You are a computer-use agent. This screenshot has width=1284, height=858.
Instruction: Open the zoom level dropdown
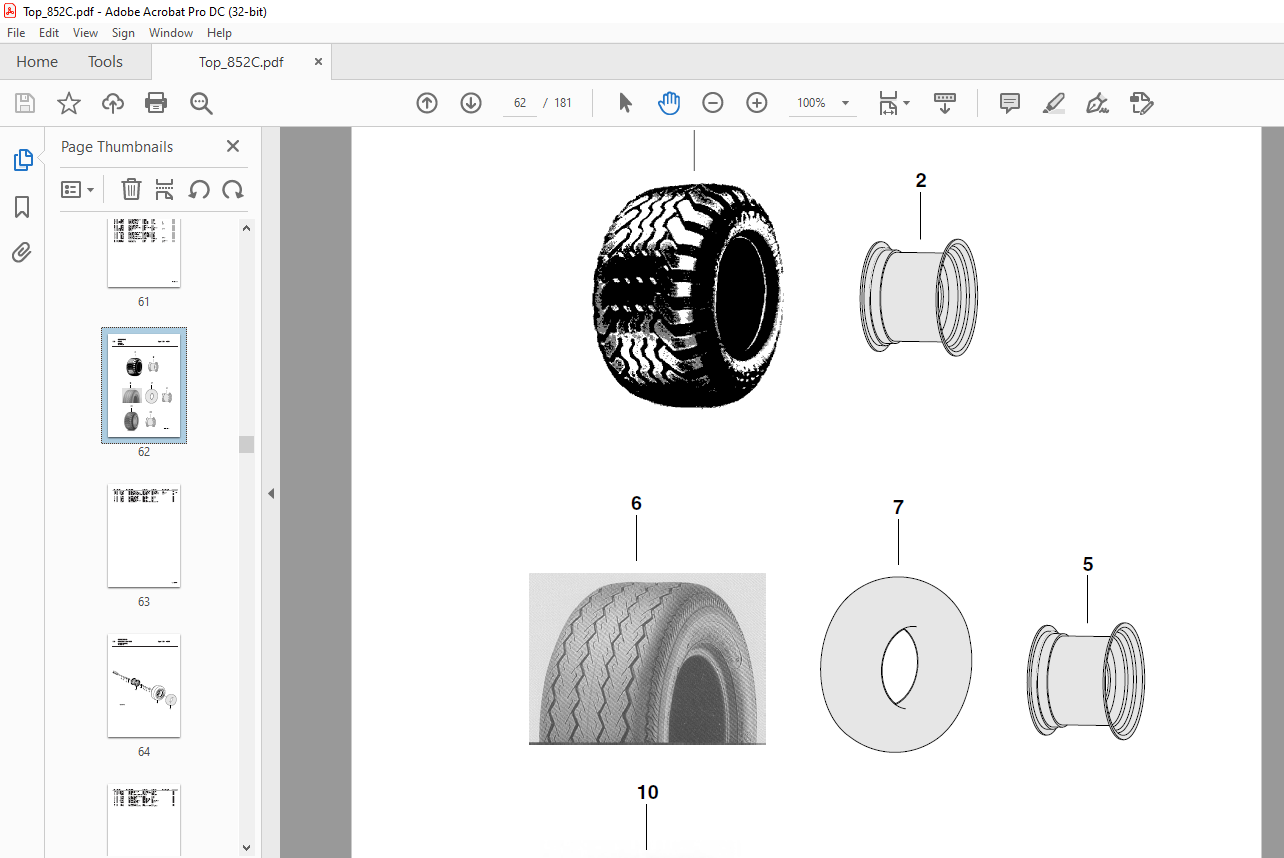(846, 103)
